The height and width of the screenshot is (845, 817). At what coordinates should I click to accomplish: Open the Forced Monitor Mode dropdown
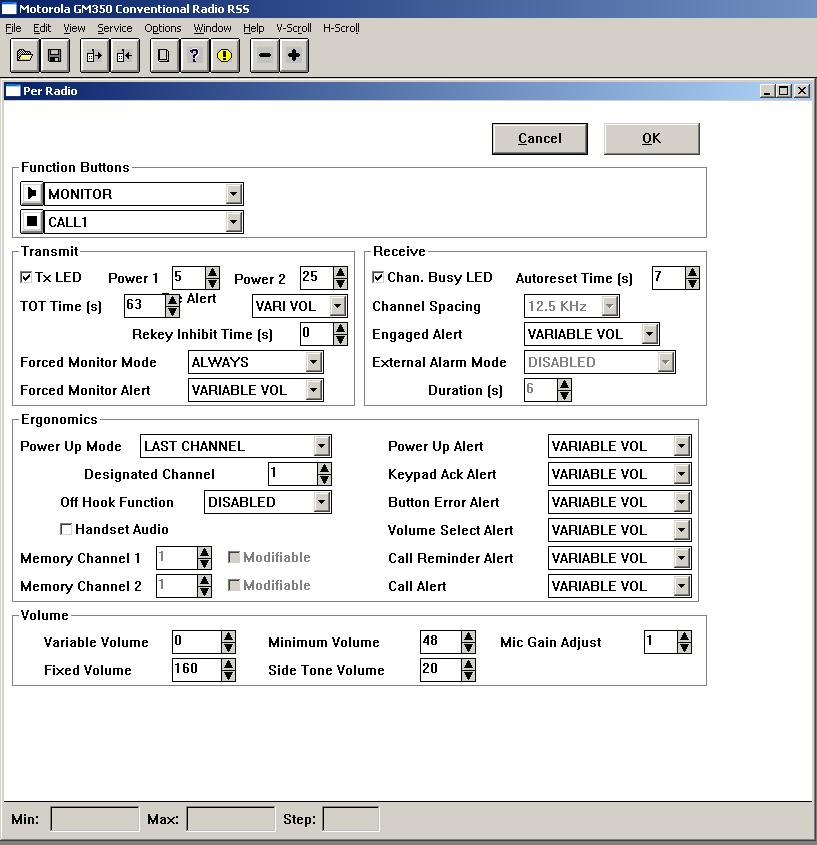pos(314,362)
